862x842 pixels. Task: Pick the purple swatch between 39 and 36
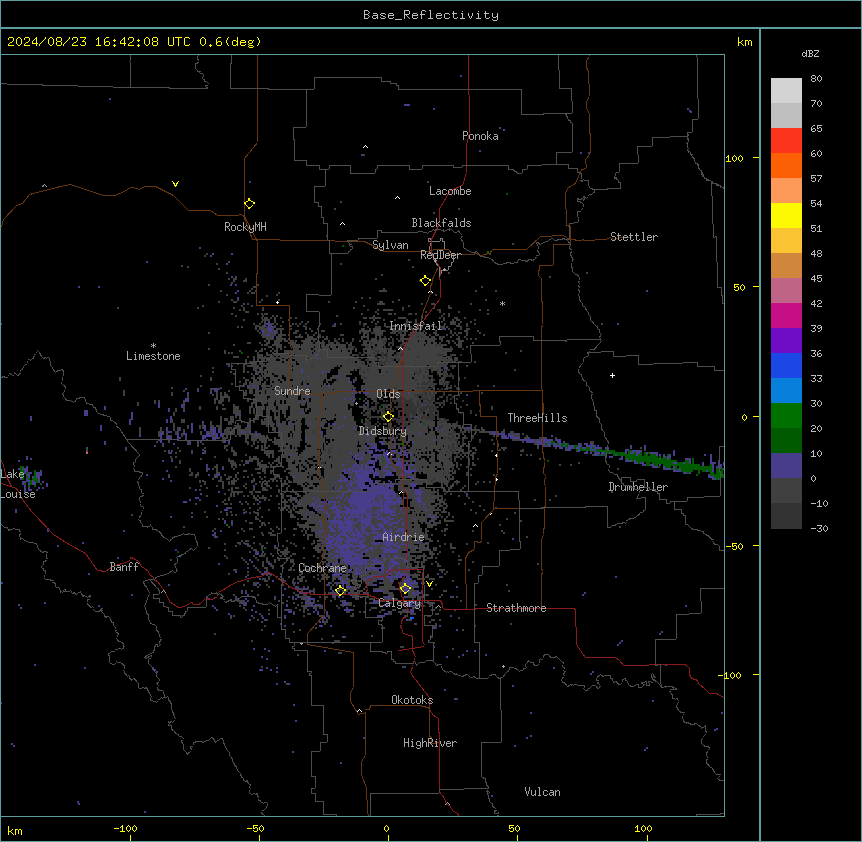pos(786,340)
